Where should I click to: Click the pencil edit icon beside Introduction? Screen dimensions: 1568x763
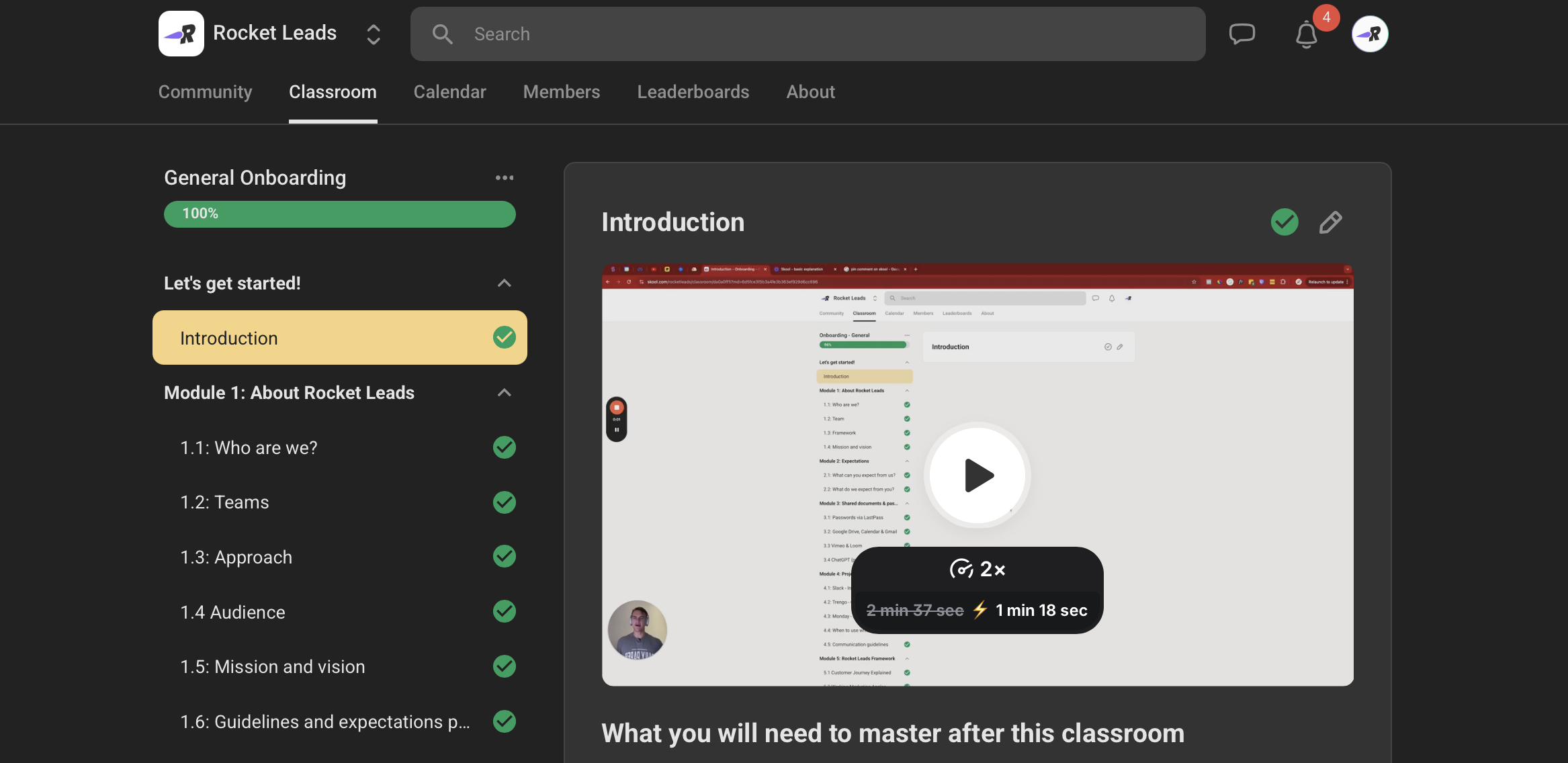pos(1330,222)
